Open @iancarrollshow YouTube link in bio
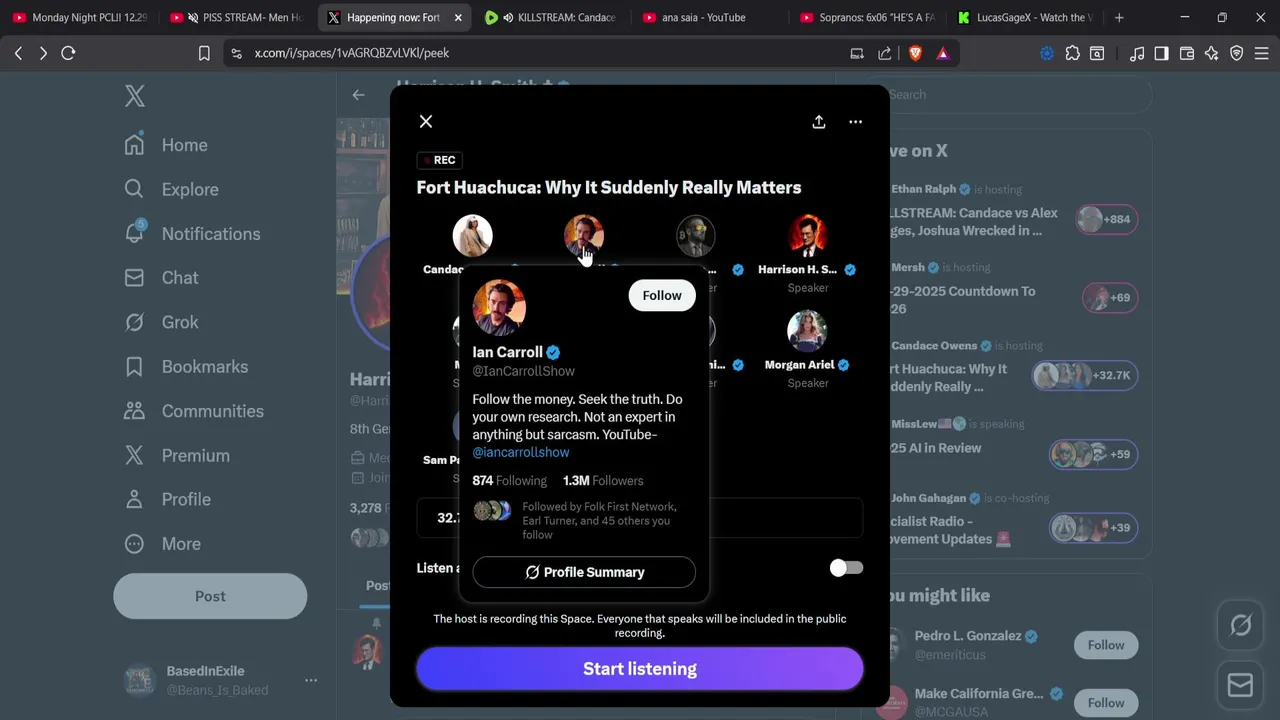Image resolution: width=1280 pixels, height=720 pixels. click(521, 452)
